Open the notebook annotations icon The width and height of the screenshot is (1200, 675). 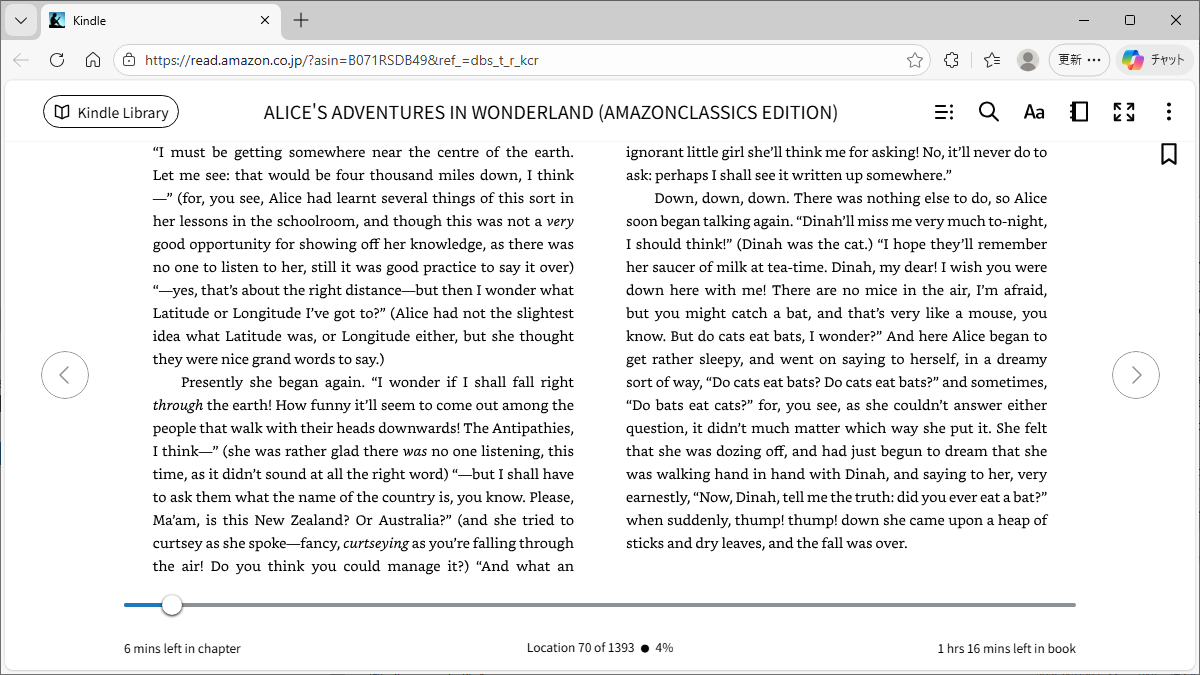1079,112
